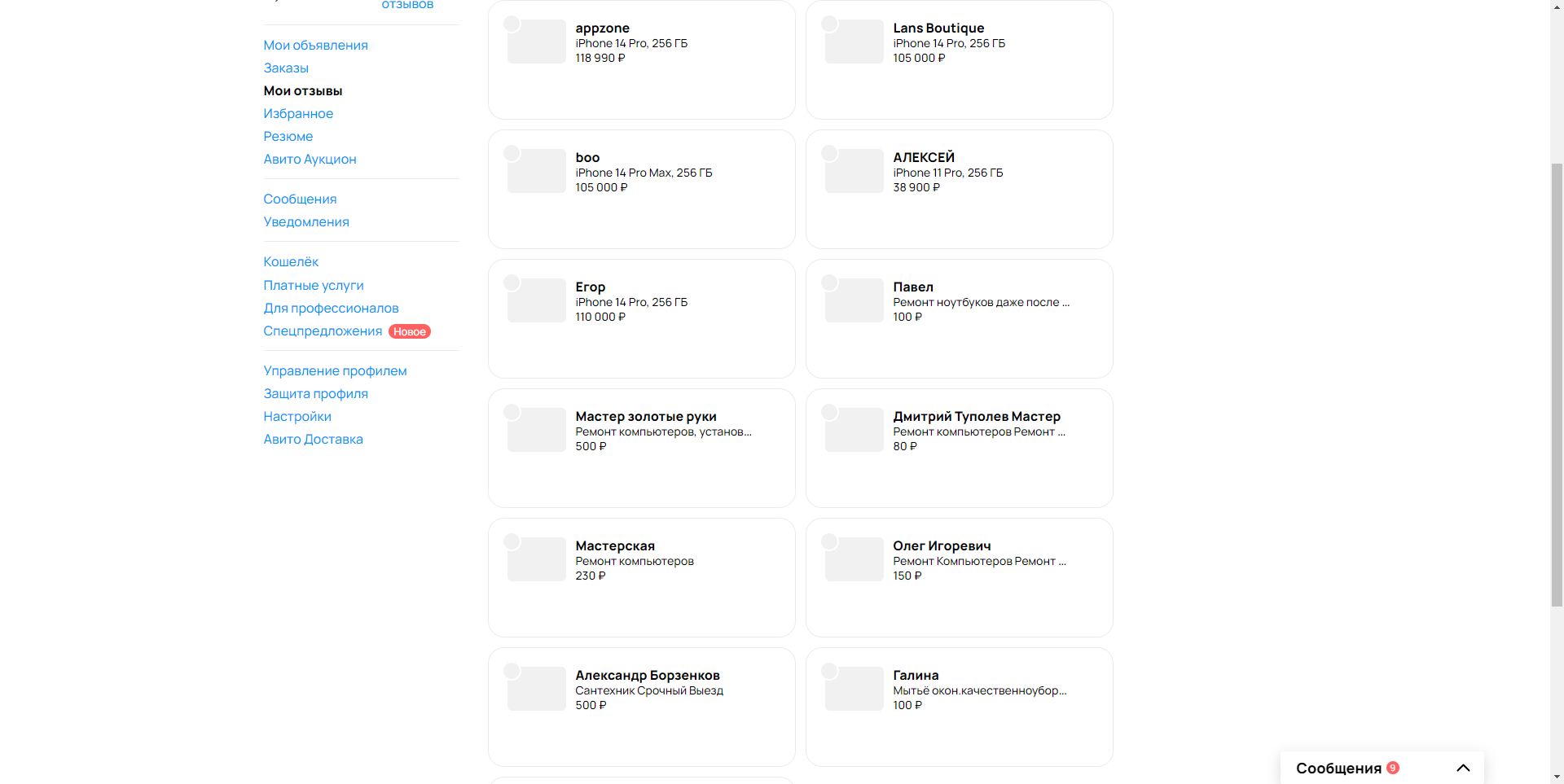The height and width of the screenshot is (784, 1564).
Task: Open Авито Доставка link
Action: [x=313, y=439]
